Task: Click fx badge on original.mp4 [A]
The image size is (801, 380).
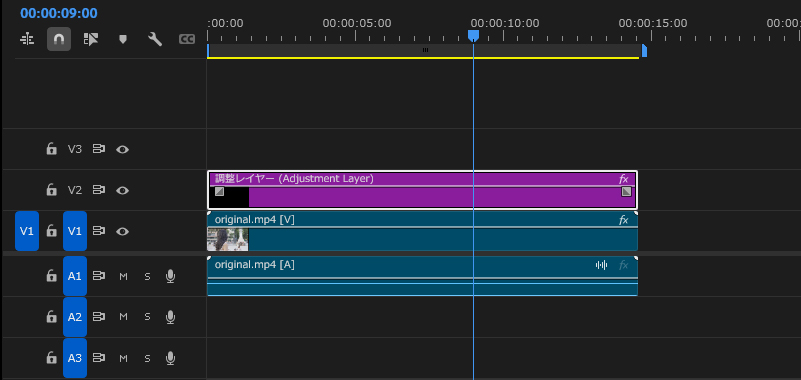Action: click(623, 265)
